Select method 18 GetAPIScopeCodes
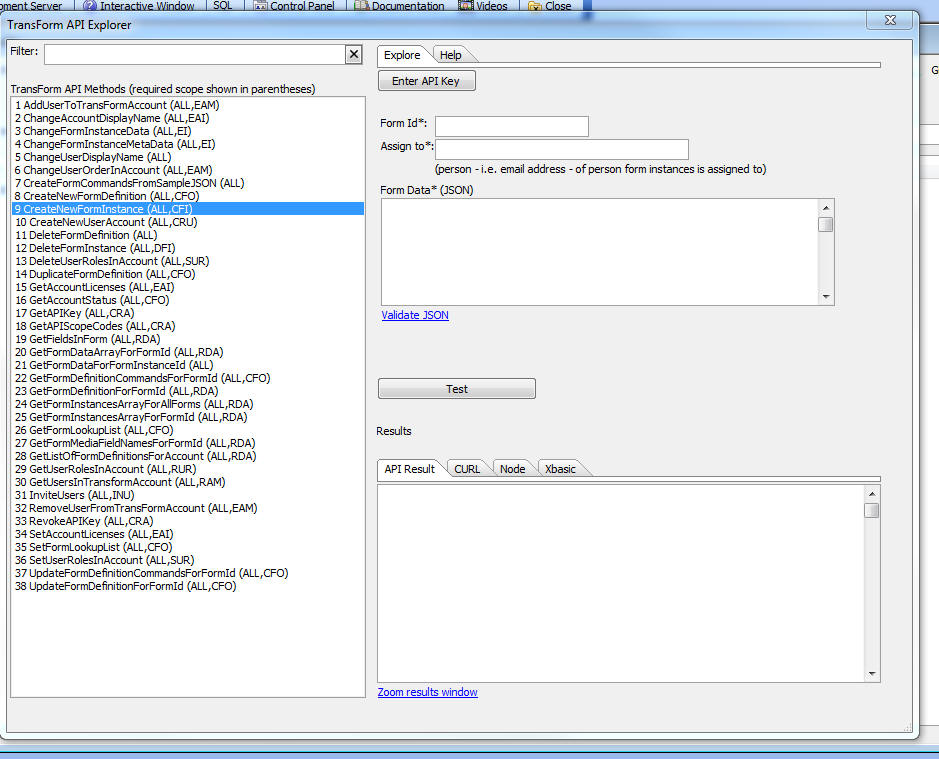 tap(187, 326)
